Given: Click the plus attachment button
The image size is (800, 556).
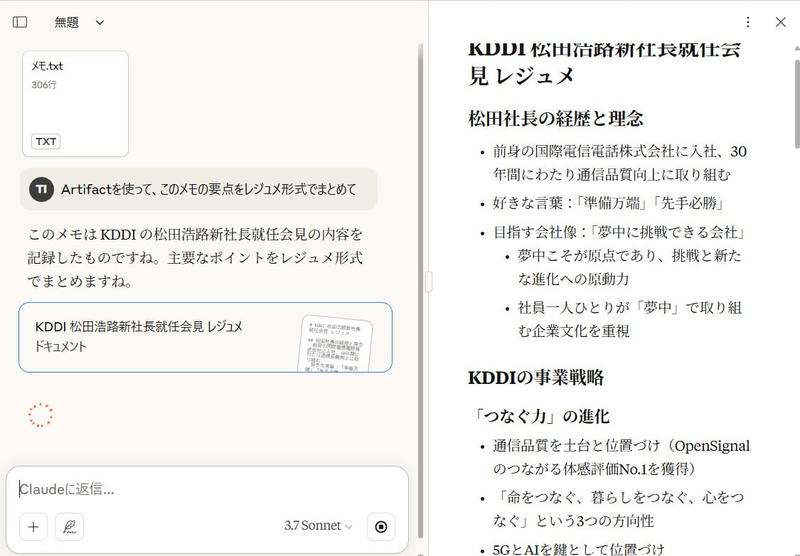Looking at the screenshot, I should coord(33,526).
